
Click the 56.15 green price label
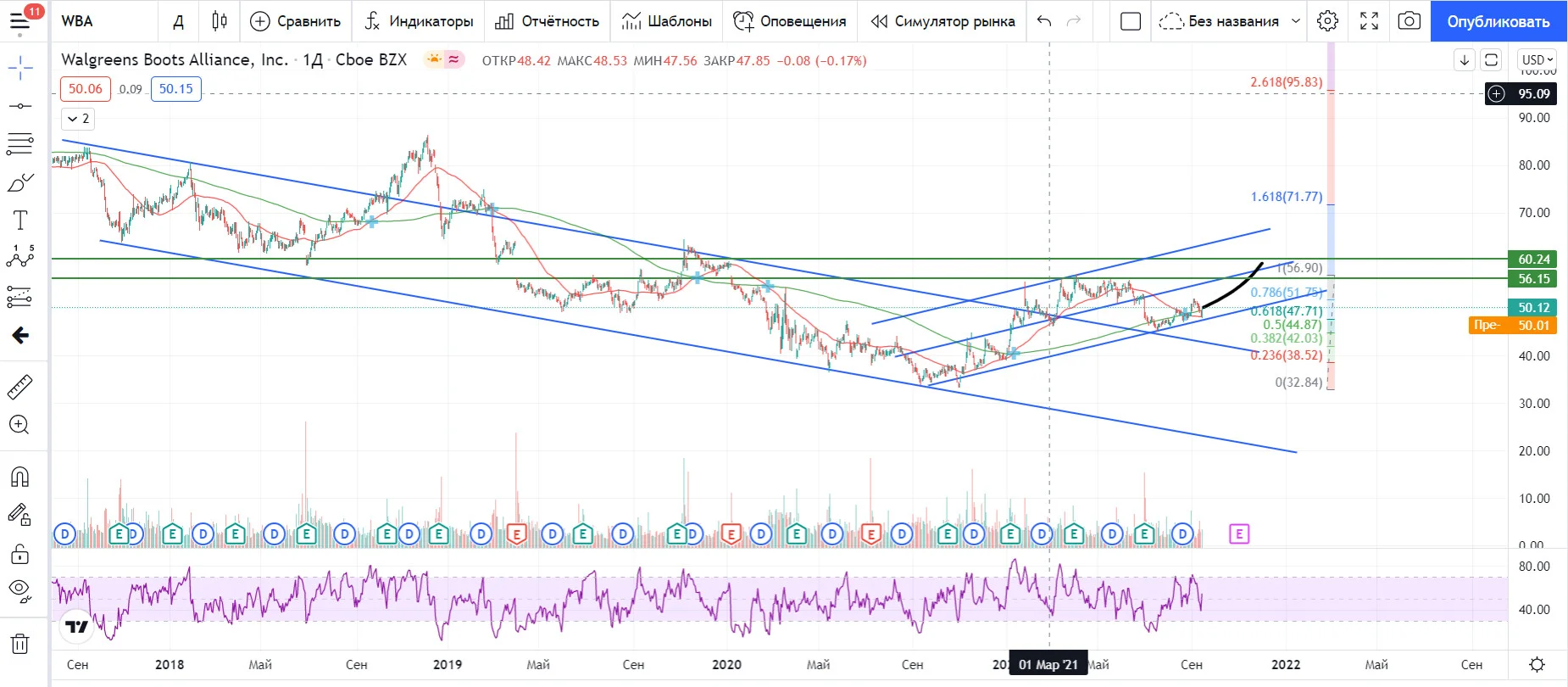1532,279
